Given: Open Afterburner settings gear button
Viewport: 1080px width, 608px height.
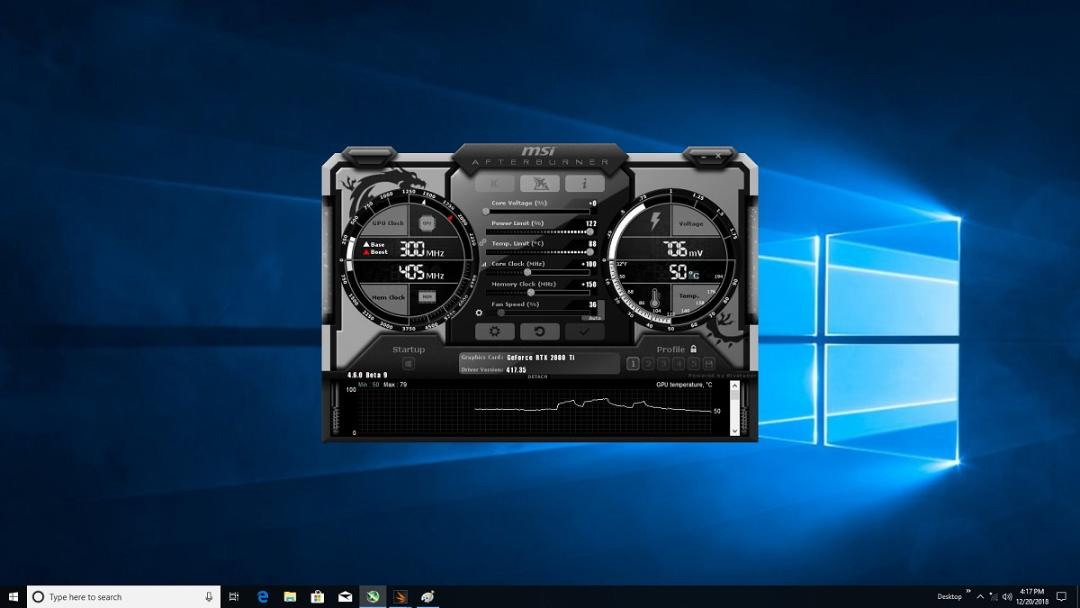Looking at the screenshot, I should point(495,331).
